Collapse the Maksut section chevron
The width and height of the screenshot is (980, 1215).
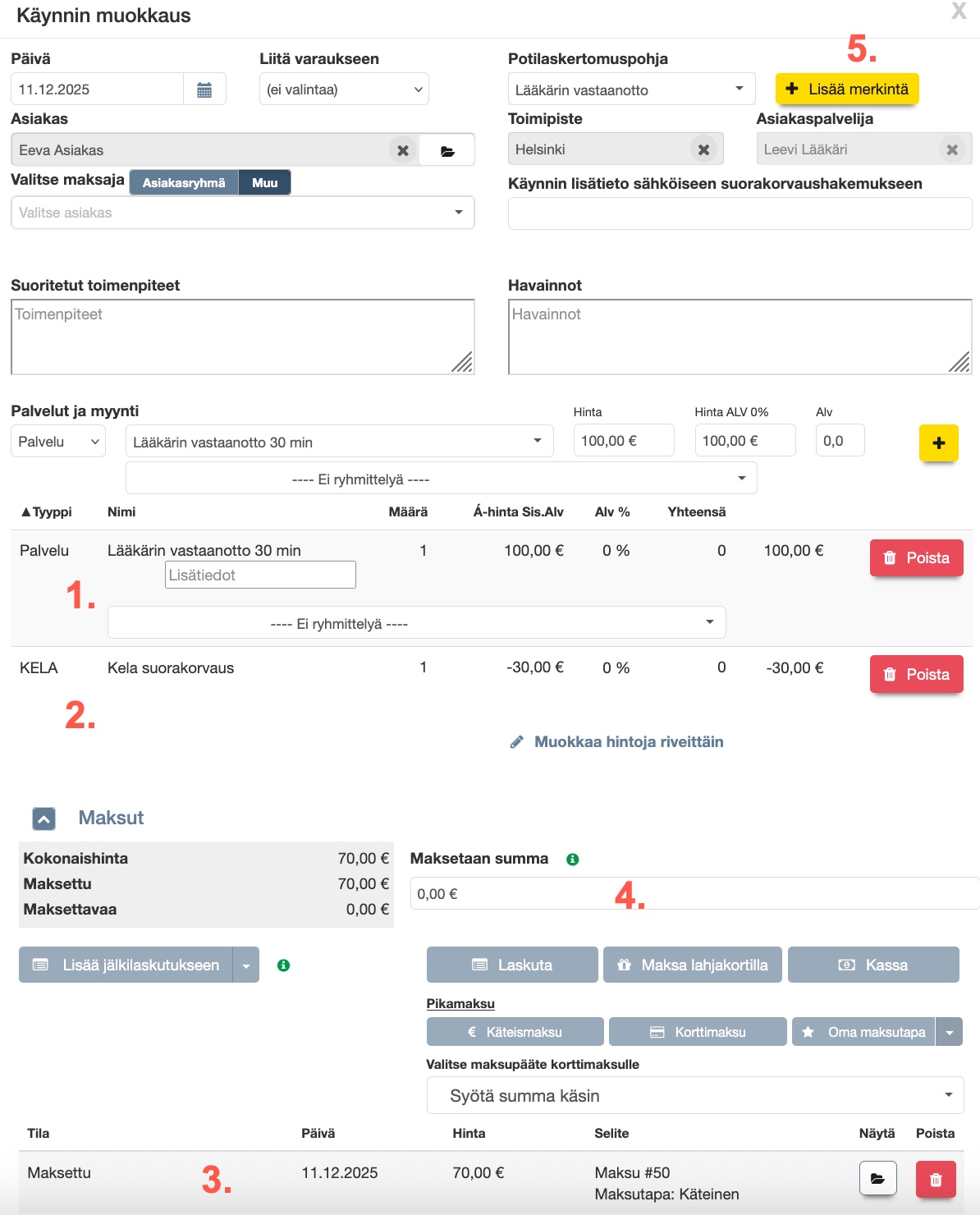pyautogui.click(x=44, y=818)
